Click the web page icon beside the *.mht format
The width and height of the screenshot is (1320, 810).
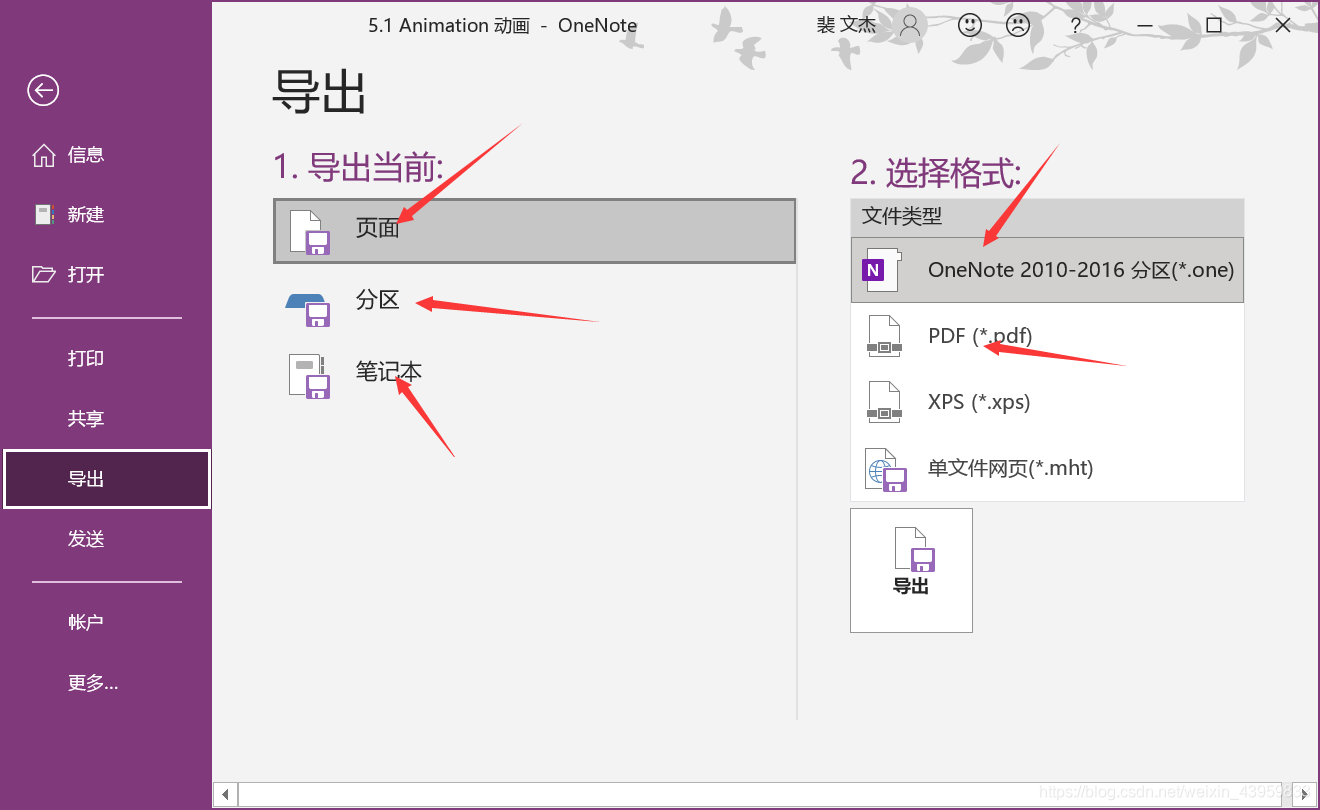click(x=886, y=469)
